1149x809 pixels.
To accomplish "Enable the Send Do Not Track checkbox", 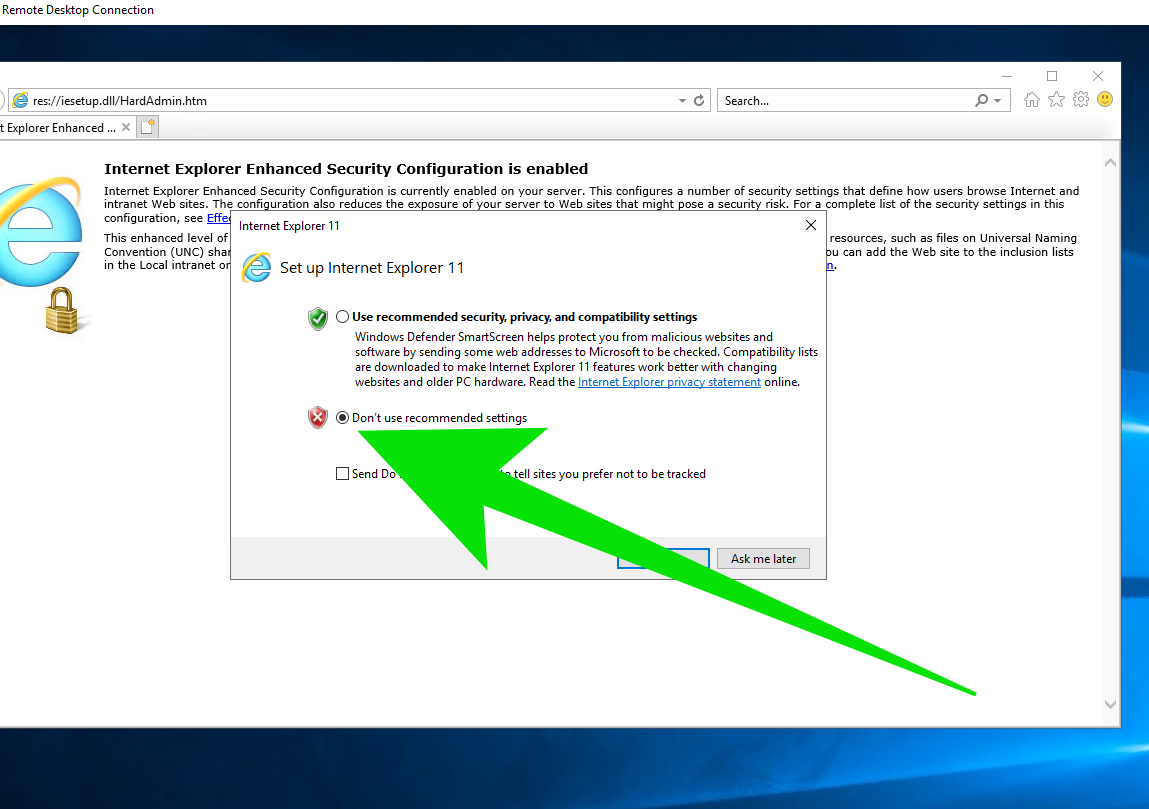I will pyautogui.click(x=342, y=473).
